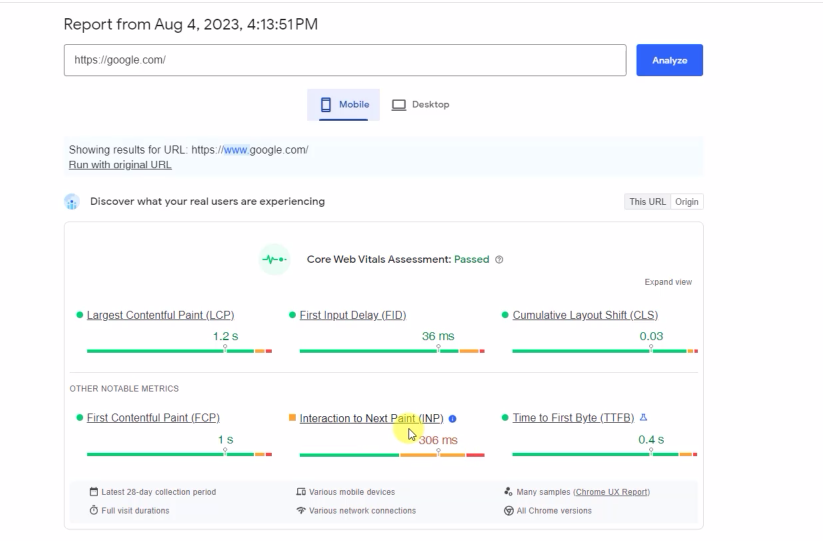The width and height of the screenshot is (823, 541).
Task: Open Run with original URL link
Action: (x=120, y=165)
